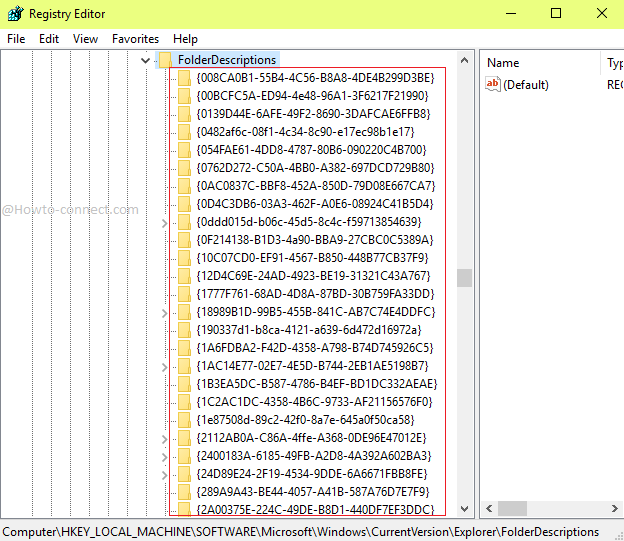624x541 pixels.
Task: Maximize the Registry Editor window
Action: [556, 14]
